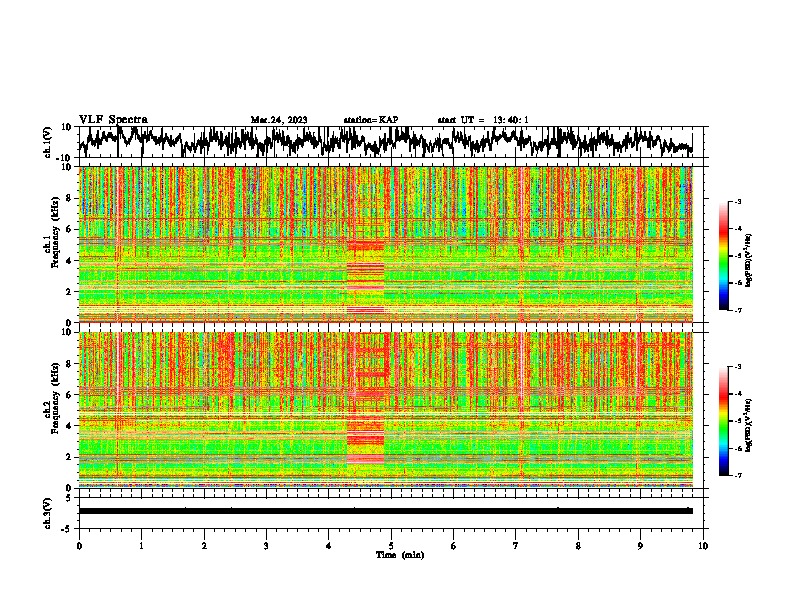Click the "Time (min)" axis title
Screen dimensions: 792x612
pyautogui.click(x=400, y=555)
